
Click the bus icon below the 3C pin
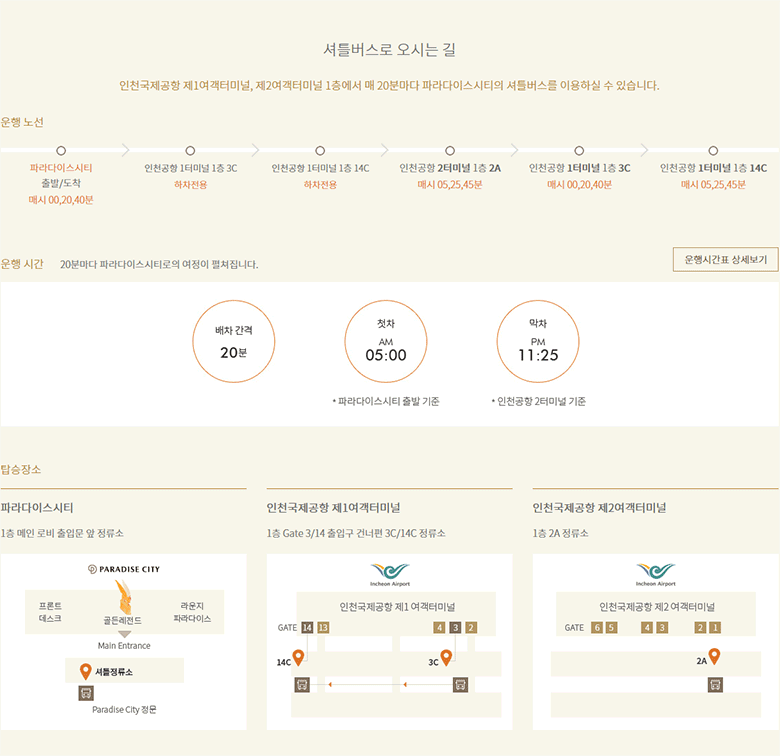pos(461,685)
